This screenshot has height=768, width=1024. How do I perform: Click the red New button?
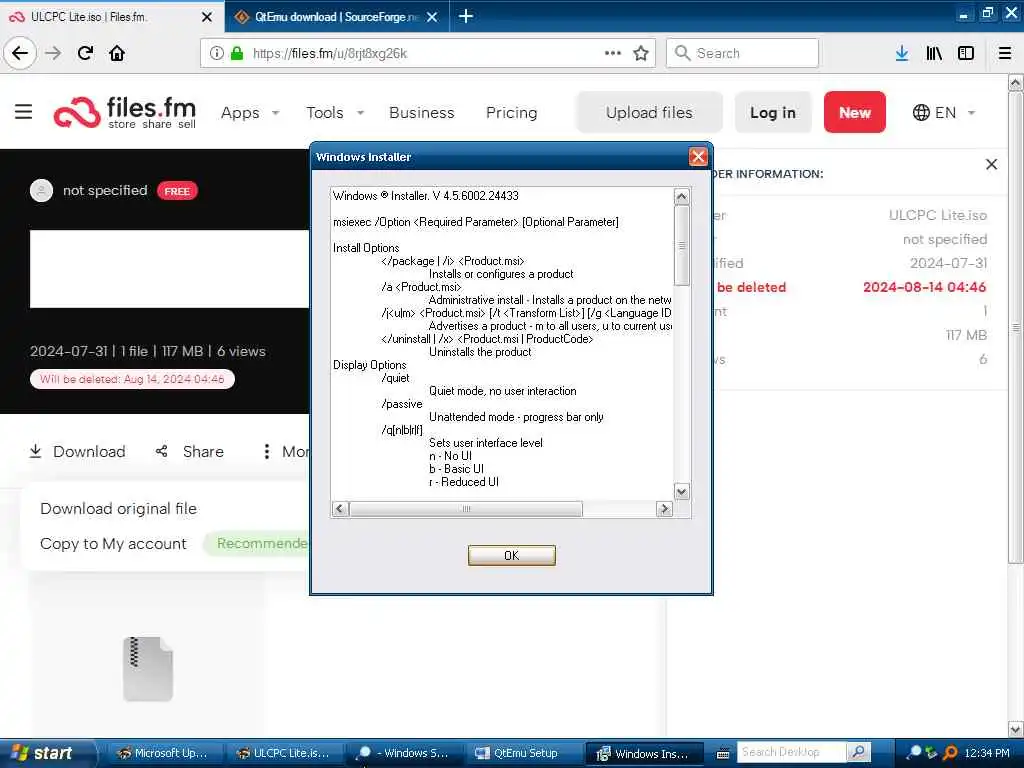coord(854,112)
